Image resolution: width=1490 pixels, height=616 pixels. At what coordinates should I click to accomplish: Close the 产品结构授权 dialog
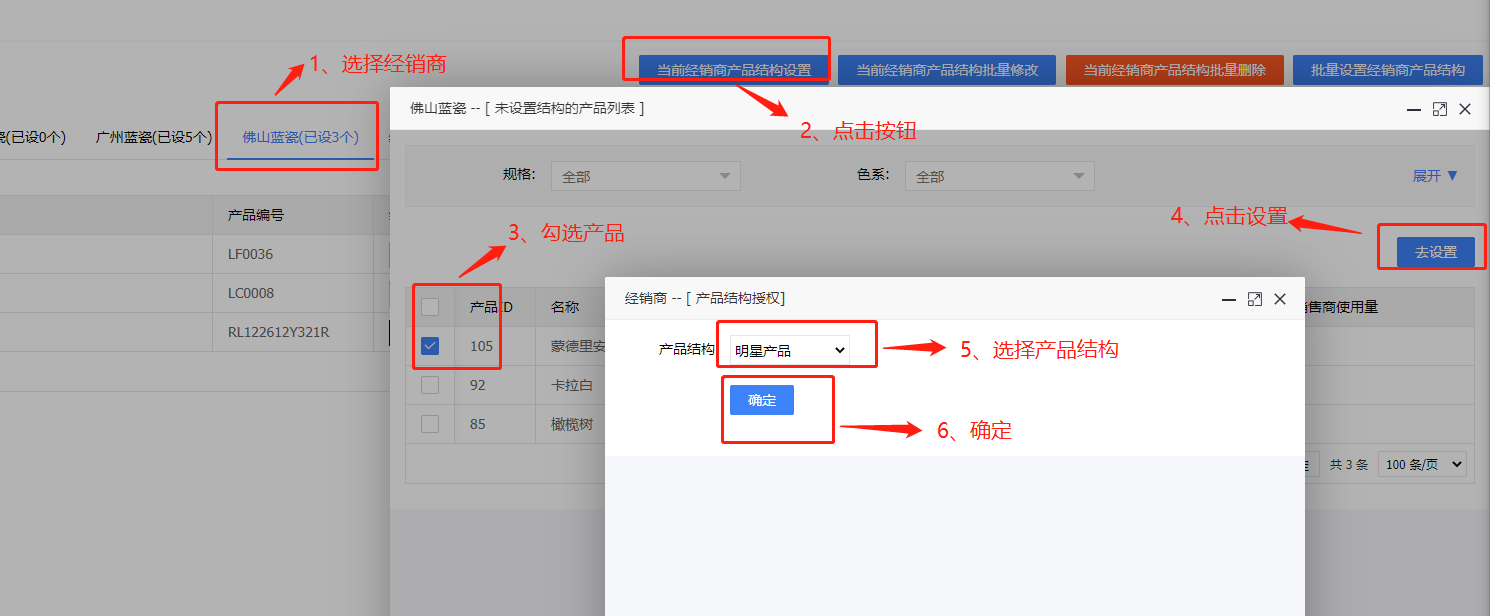click(1280, 299)
